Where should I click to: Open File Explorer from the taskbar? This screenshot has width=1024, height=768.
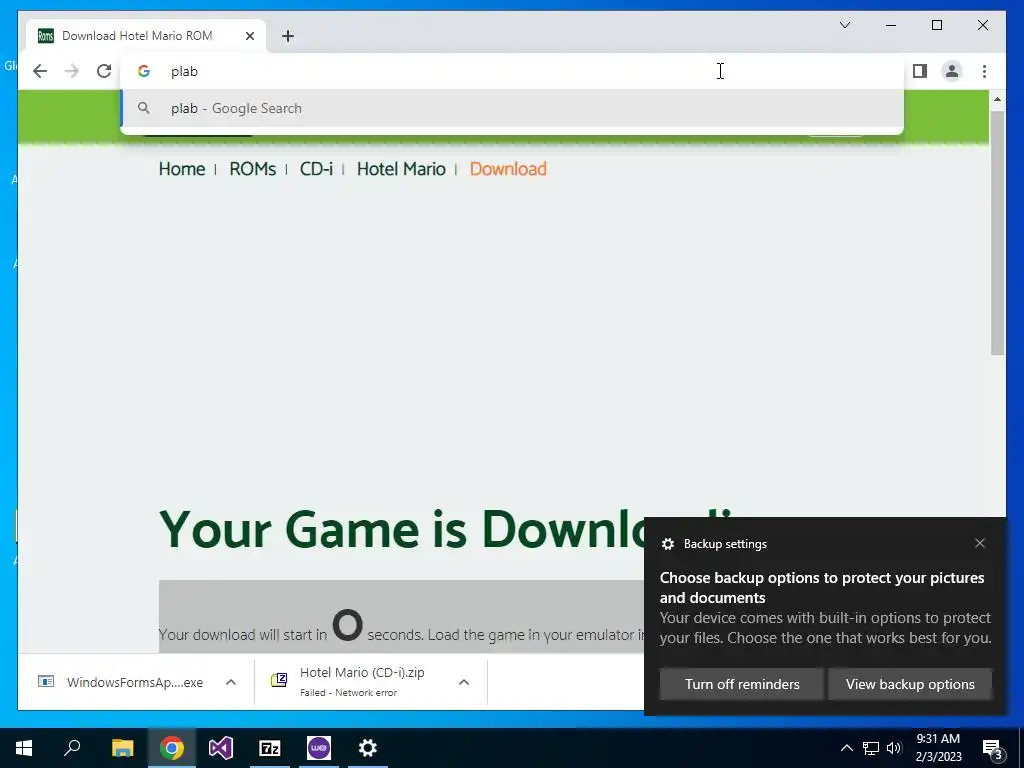click(x=122, y=748)
